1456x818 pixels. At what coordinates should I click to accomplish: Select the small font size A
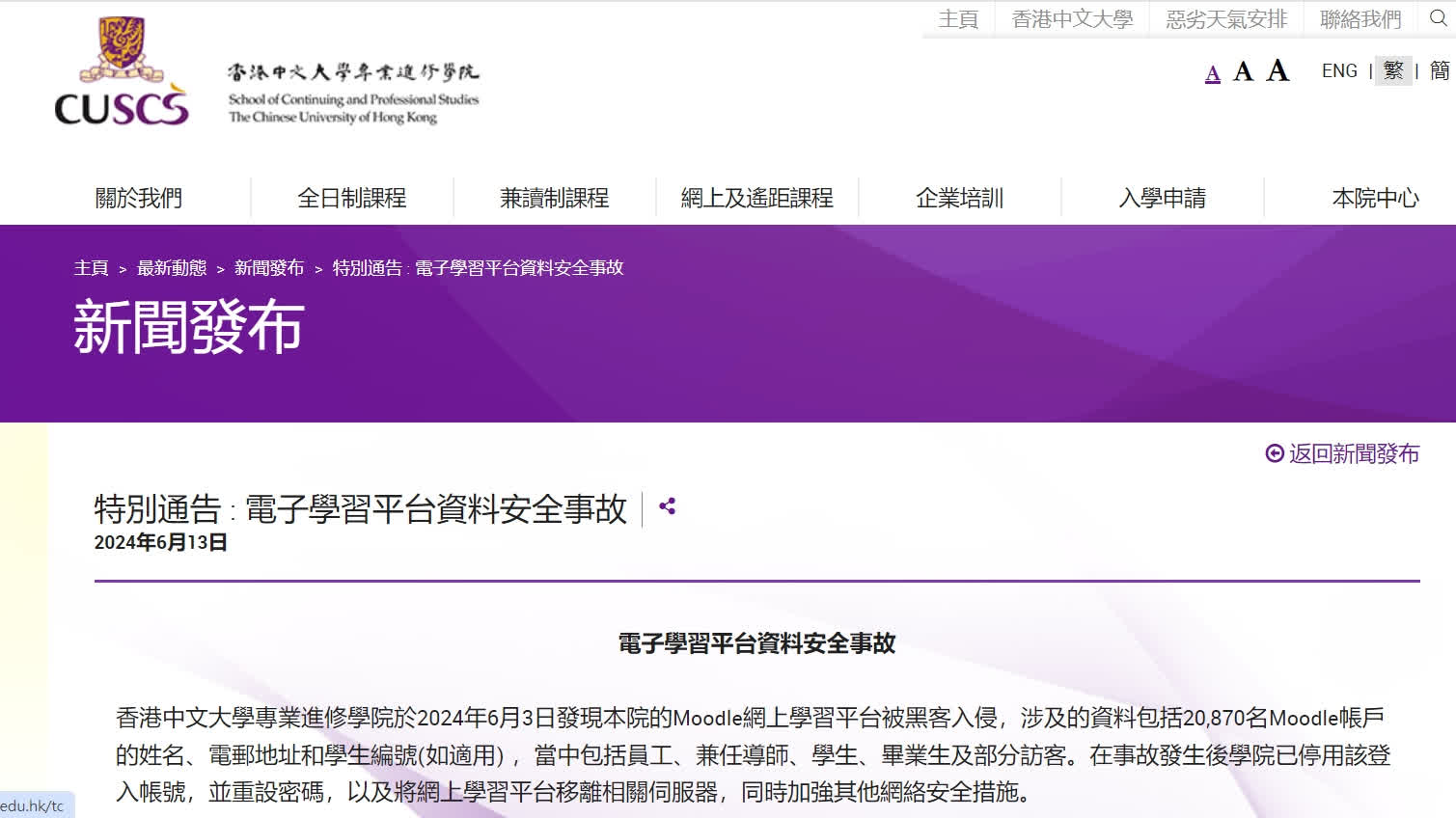coord(1213,73)
